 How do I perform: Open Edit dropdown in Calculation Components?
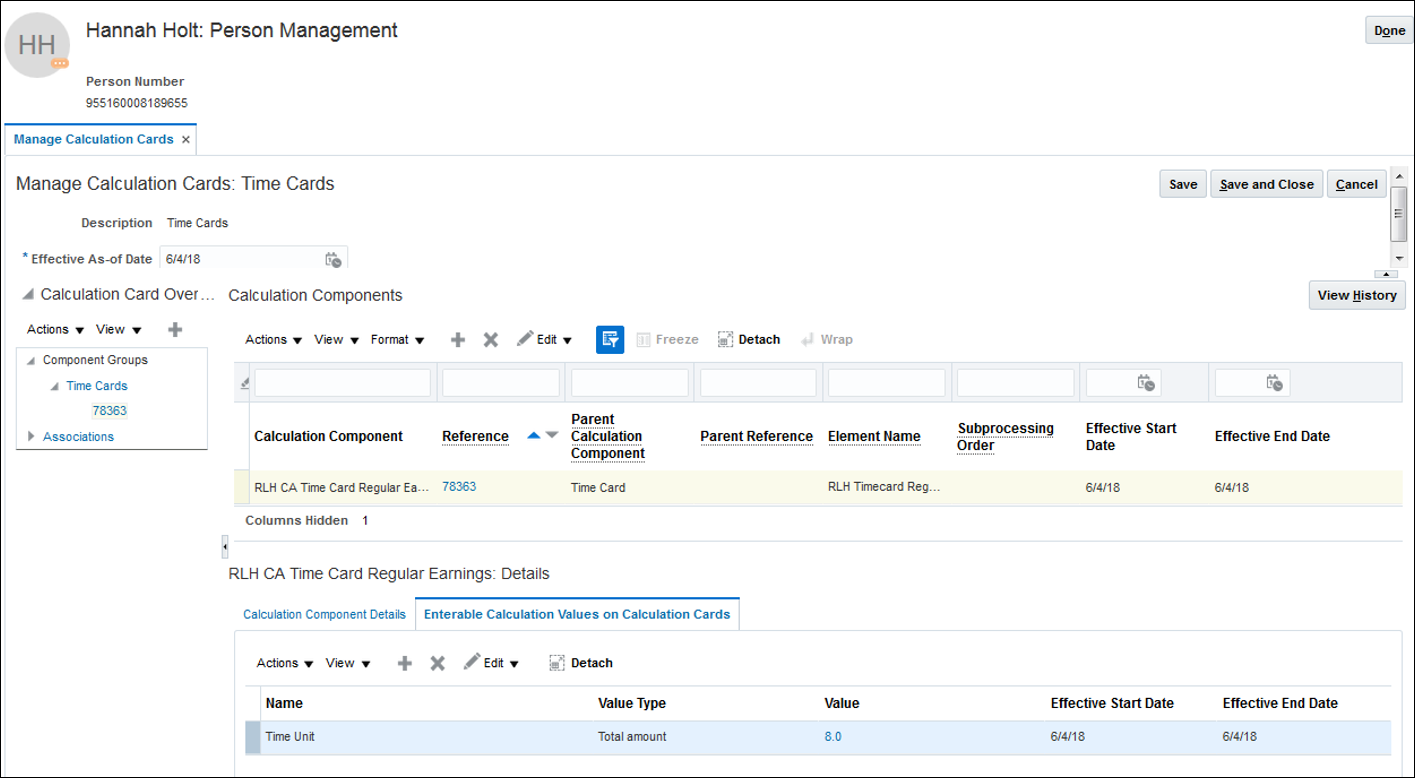[546, 340]
